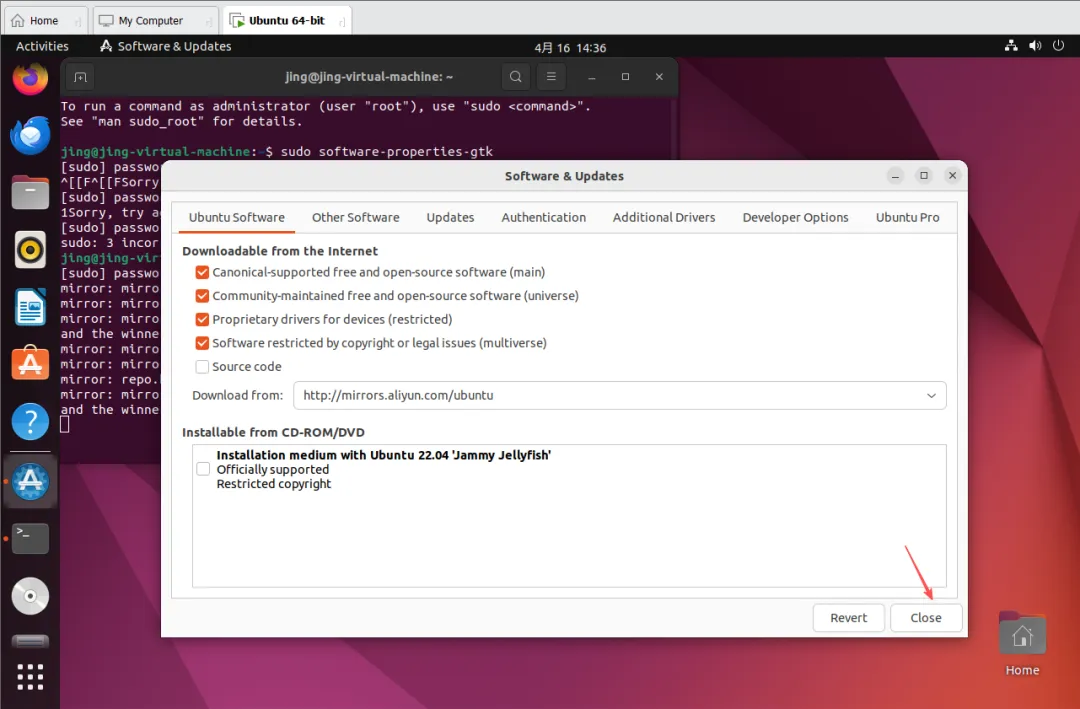The image size is (1080, 709).
Task: Select Software & Updates dock icon
Action: tap(30, 481)
